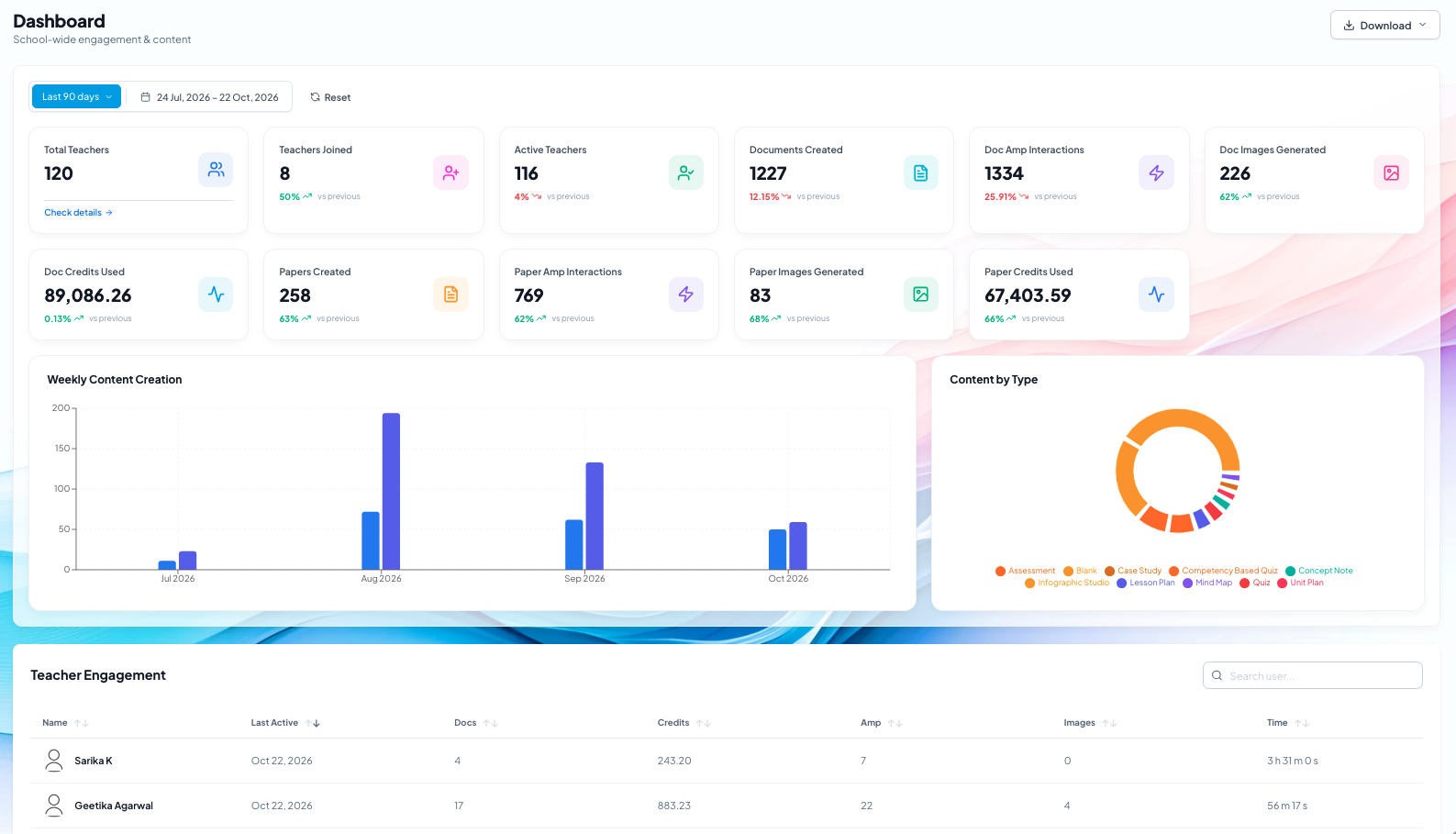Click the Total Teachers people icon
The image size is (1456, 834).
tap(216, 170)
